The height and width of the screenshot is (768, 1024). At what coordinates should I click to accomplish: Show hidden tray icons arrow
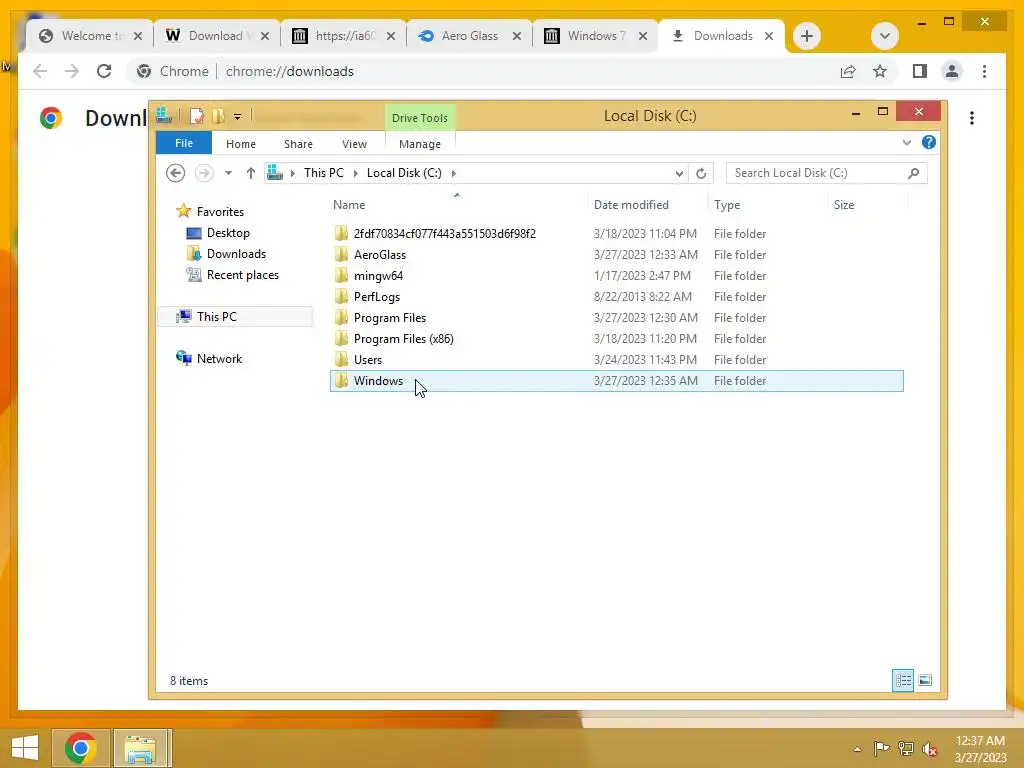click(857, 749)
